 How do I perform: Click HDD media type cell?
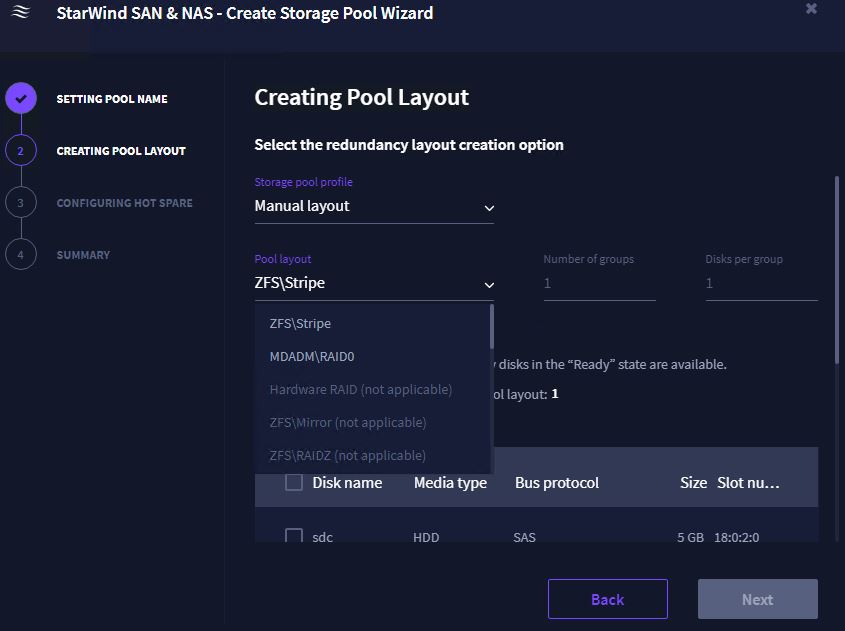pyautogui.click(x=426, y=537)
